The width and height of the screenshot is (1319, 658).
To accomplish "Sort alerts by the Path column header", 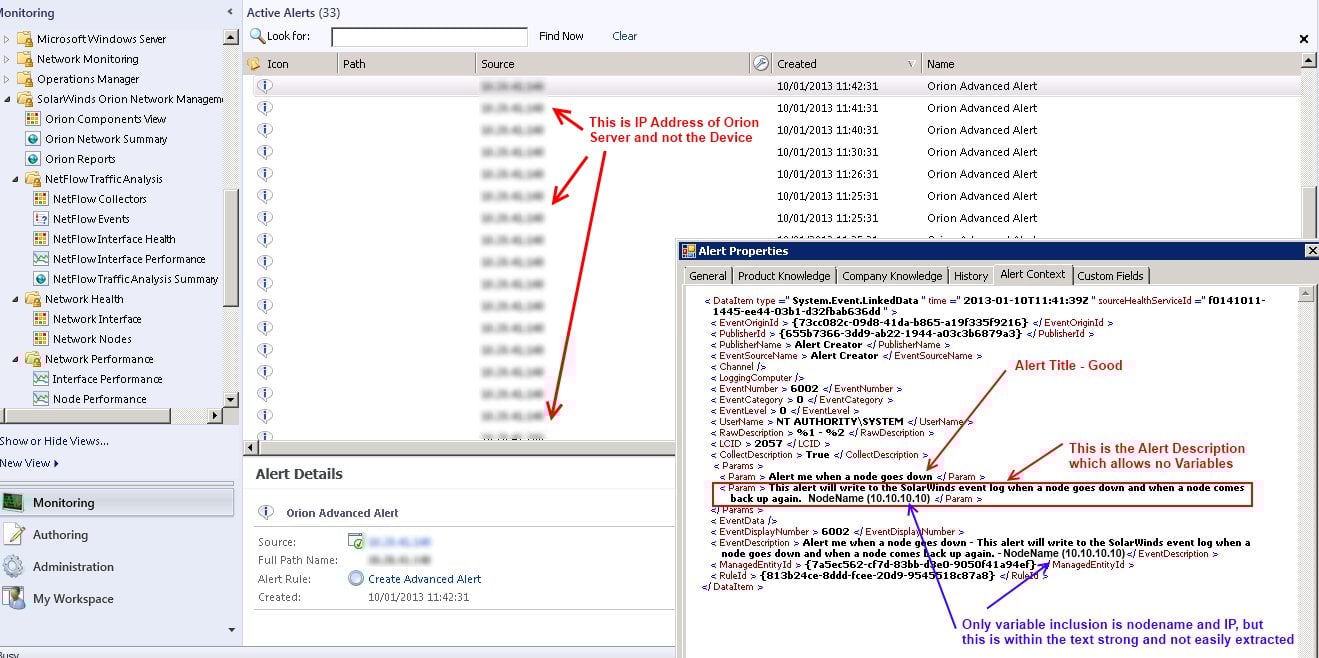I will coord(406,64).
